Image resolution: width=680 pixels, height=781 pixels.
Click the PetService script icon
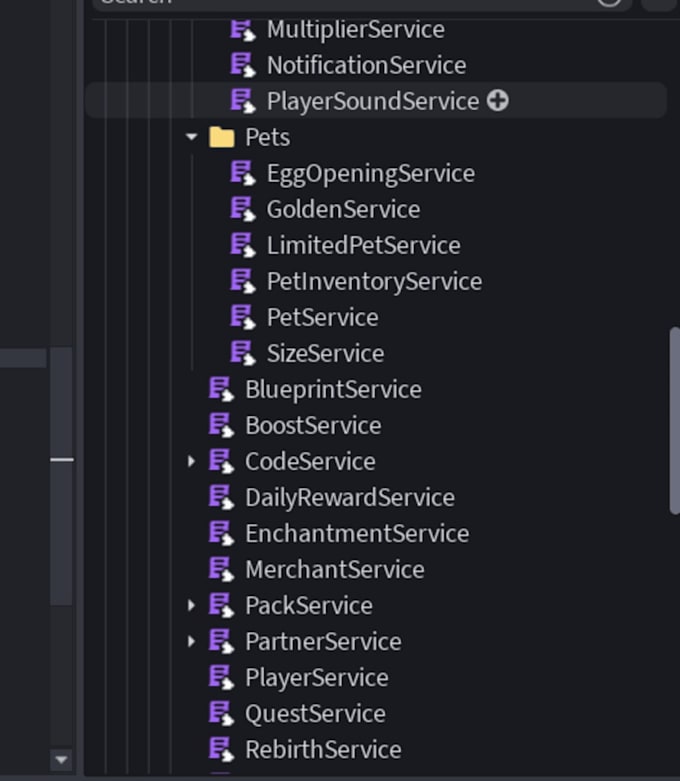point(242,317)
